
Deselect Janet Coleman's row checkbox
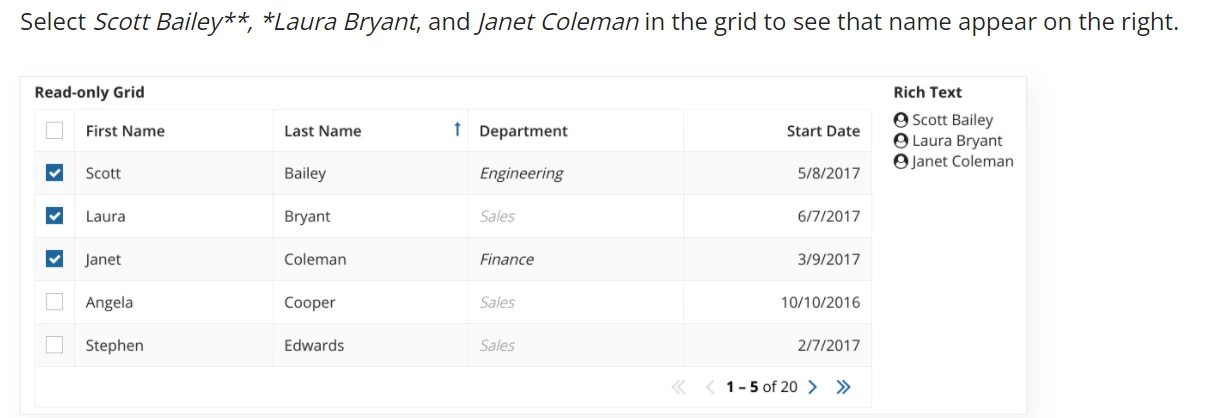coord(55,259)
